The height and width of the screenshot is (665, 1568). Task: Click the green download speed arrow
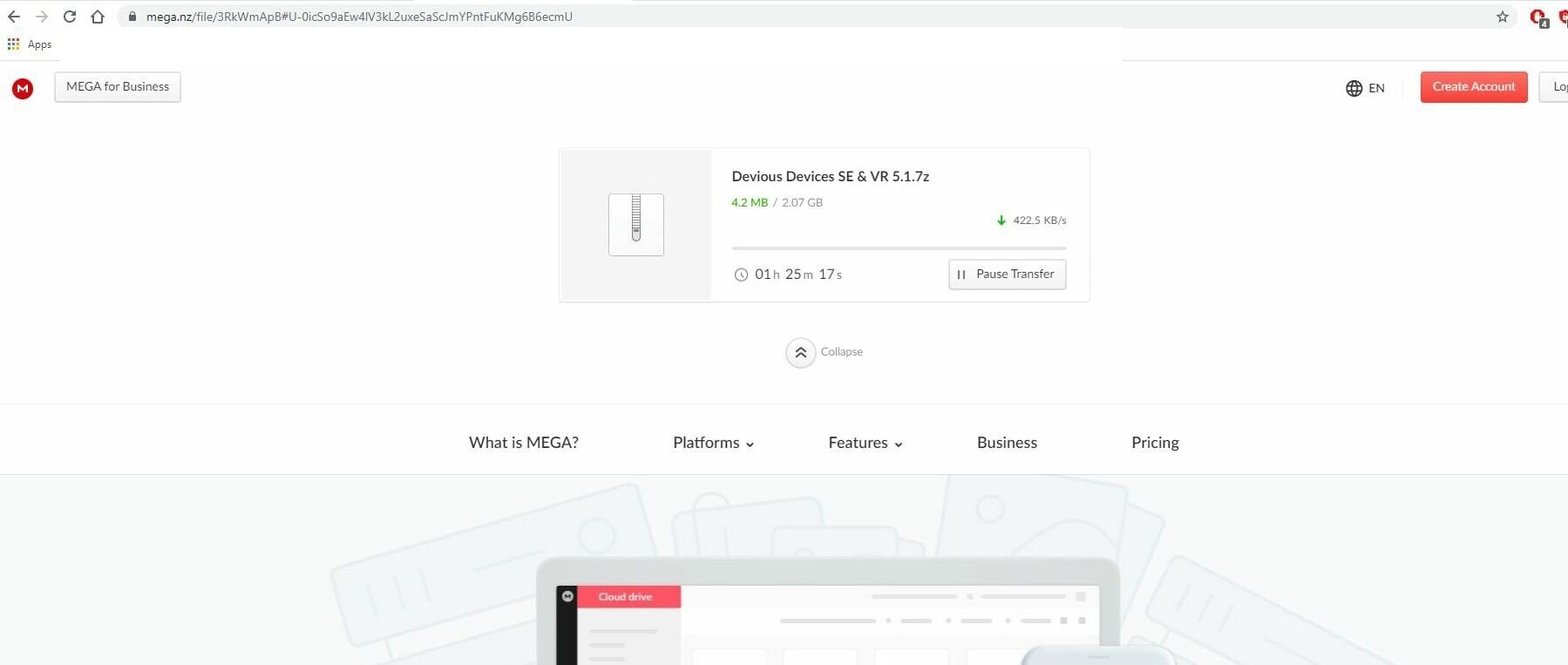(x=1001, y=221)
